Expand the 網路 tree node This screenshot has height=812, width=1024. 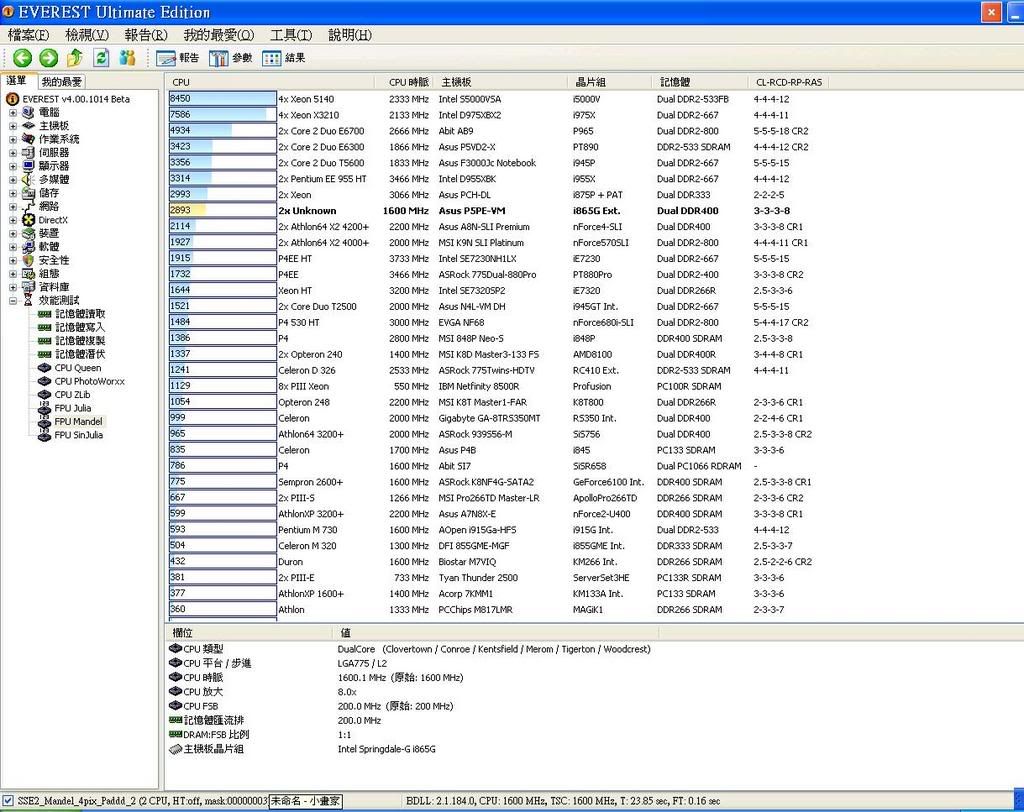[12, 206]
